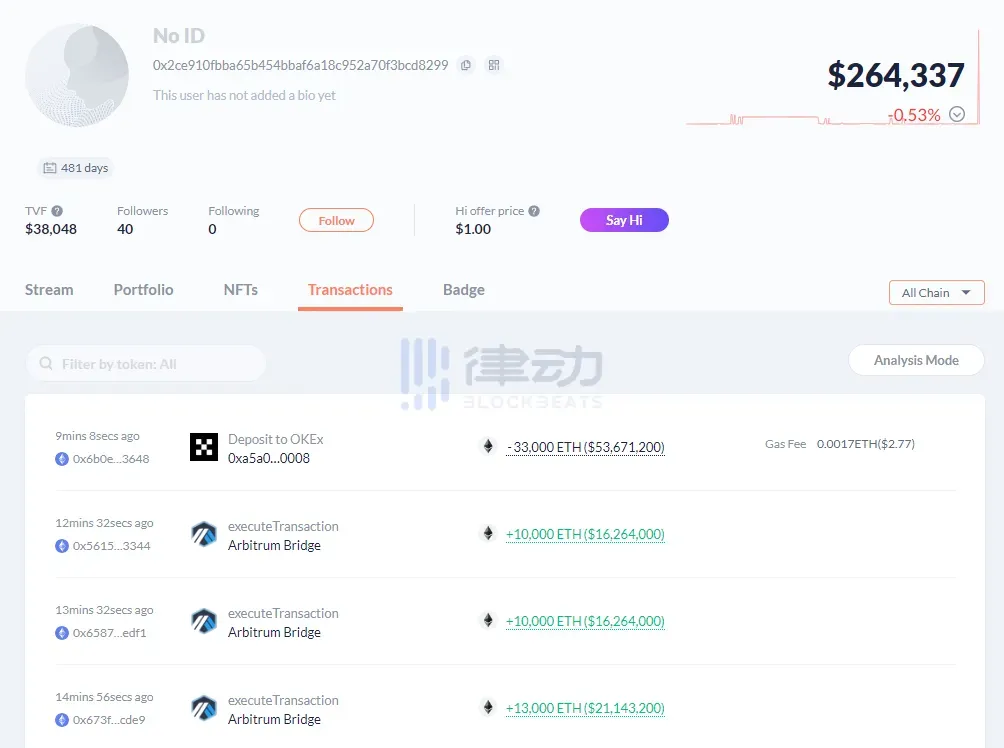Click the profile avatar image
The image size is (1004, 748).
(77, 75)
